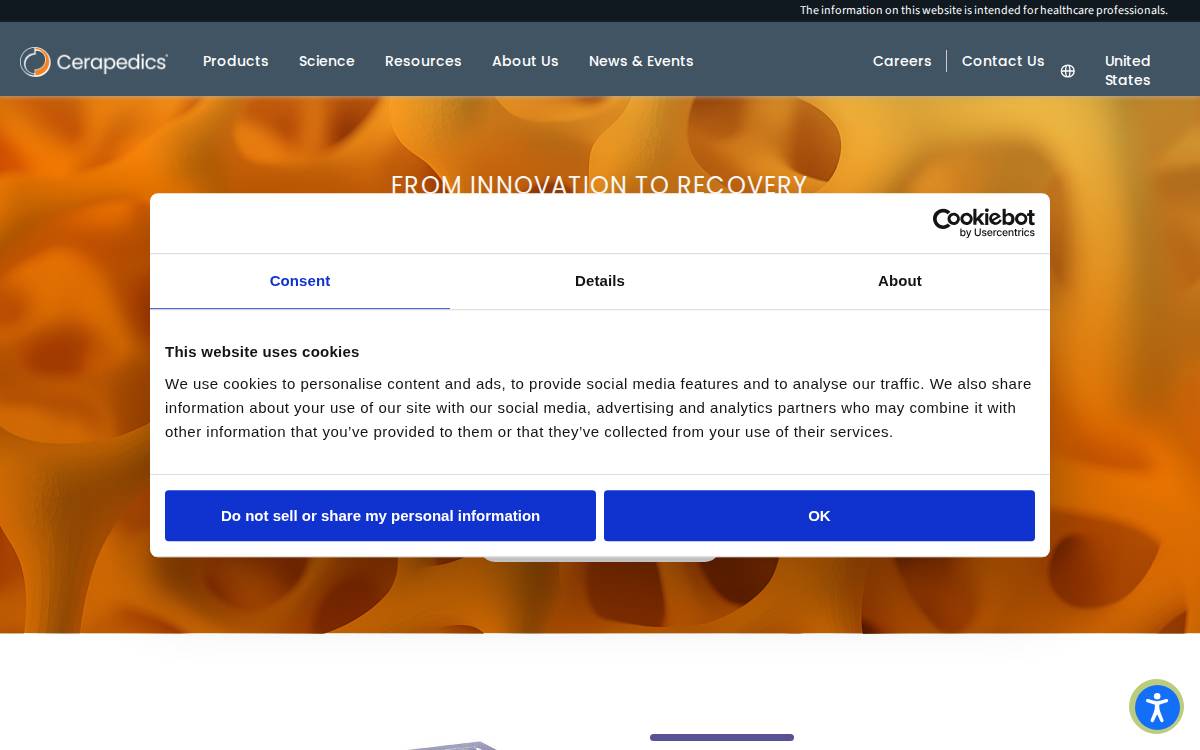Open the Products menu
Image resolution: width=1200 pixels, height=750 pixels.
(236, 61)
